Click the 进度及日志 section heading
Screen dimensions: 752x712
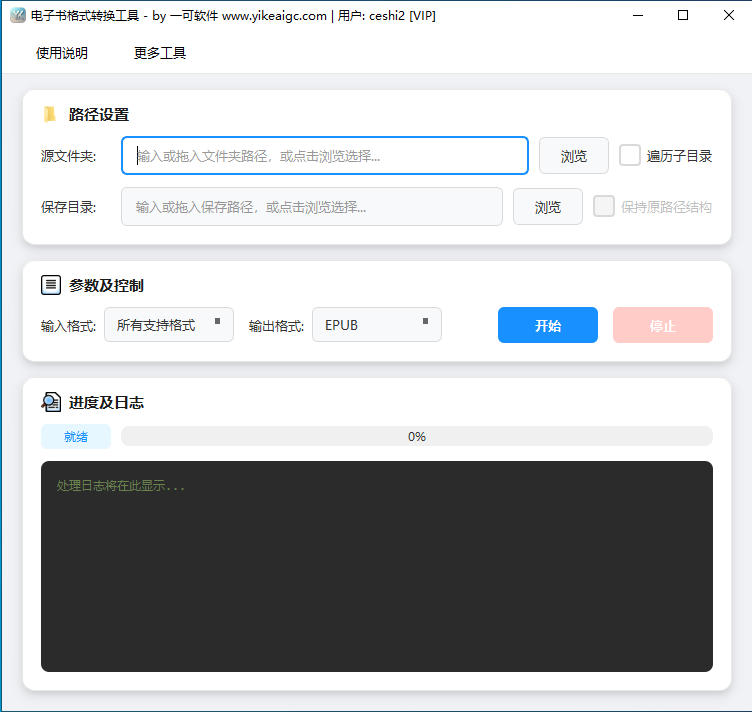(106, 402)
